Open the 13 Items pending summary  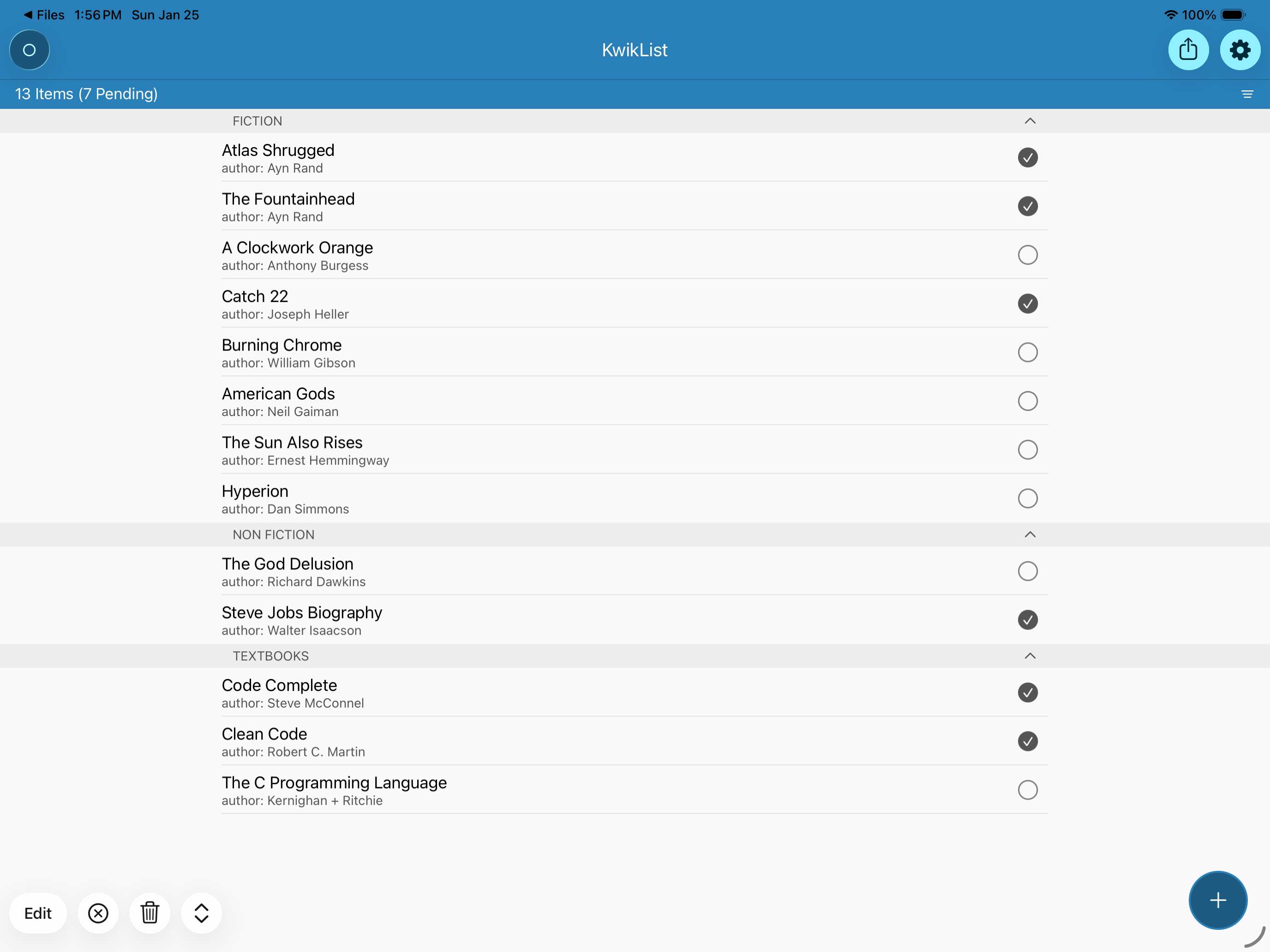click(85, 94)
